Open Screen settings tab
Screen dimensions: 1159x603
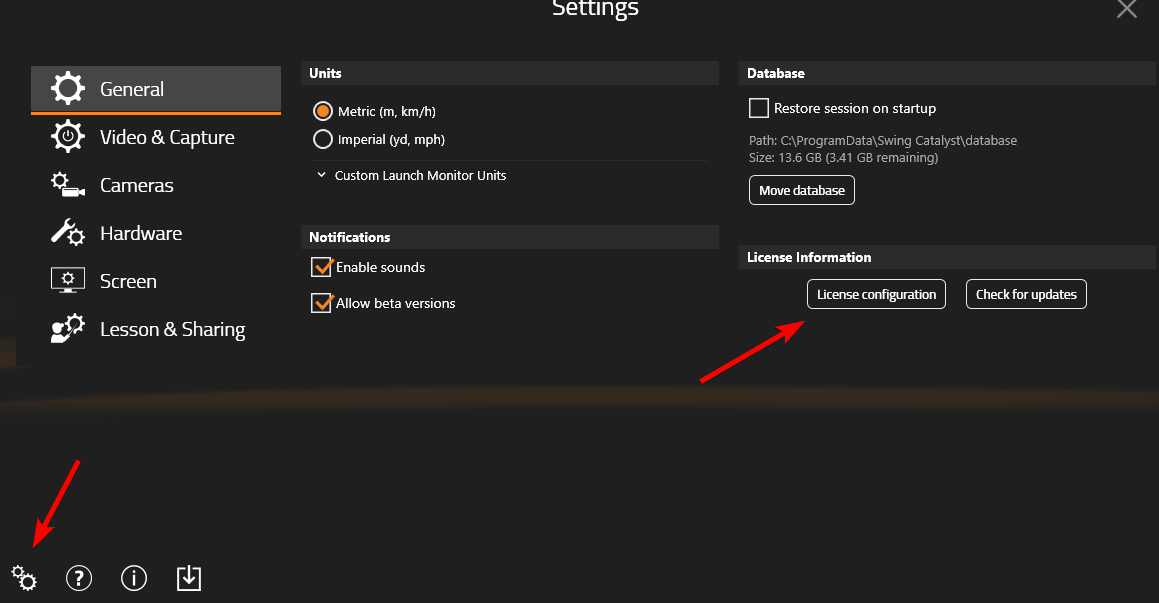[156, 282]
